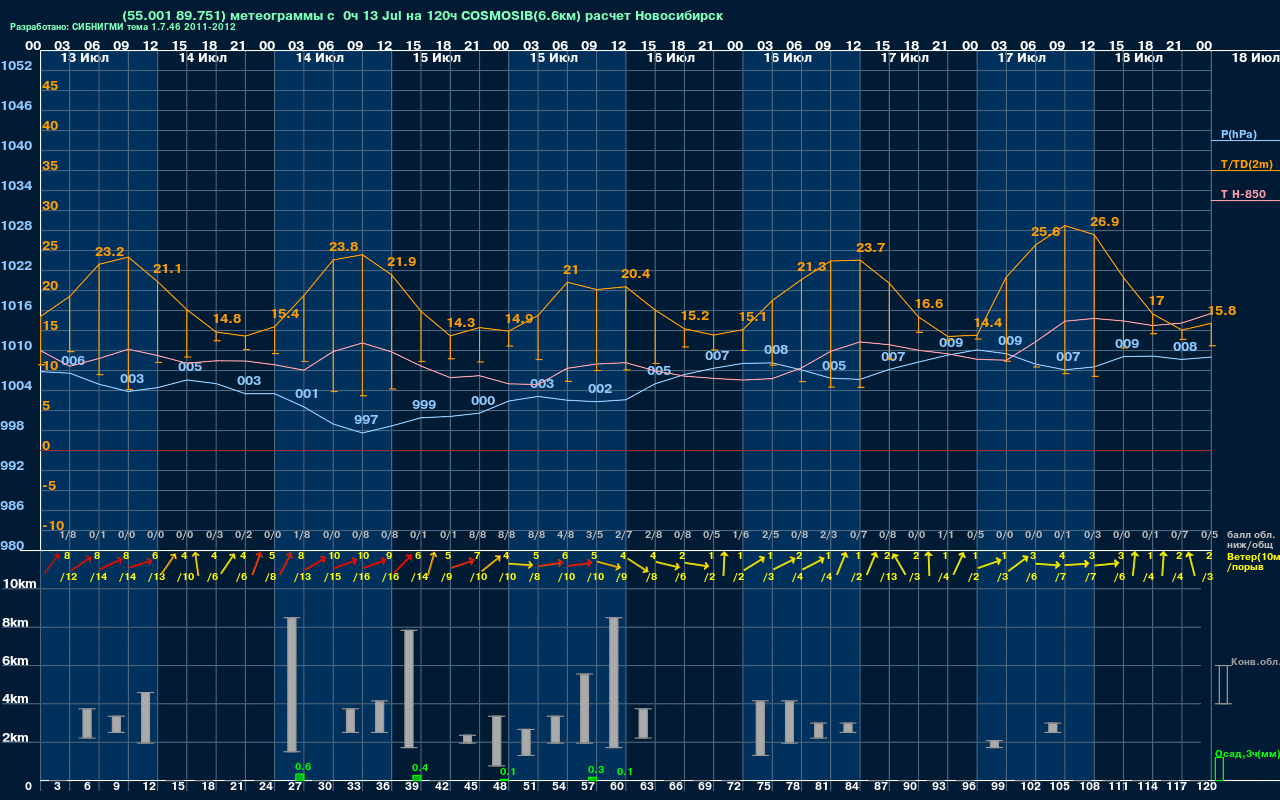Viewport: 1280px width, 800px height.
Task: Click the pink T H-850 legend color line
Action: pyautogui.click(x=1246, y=201)
